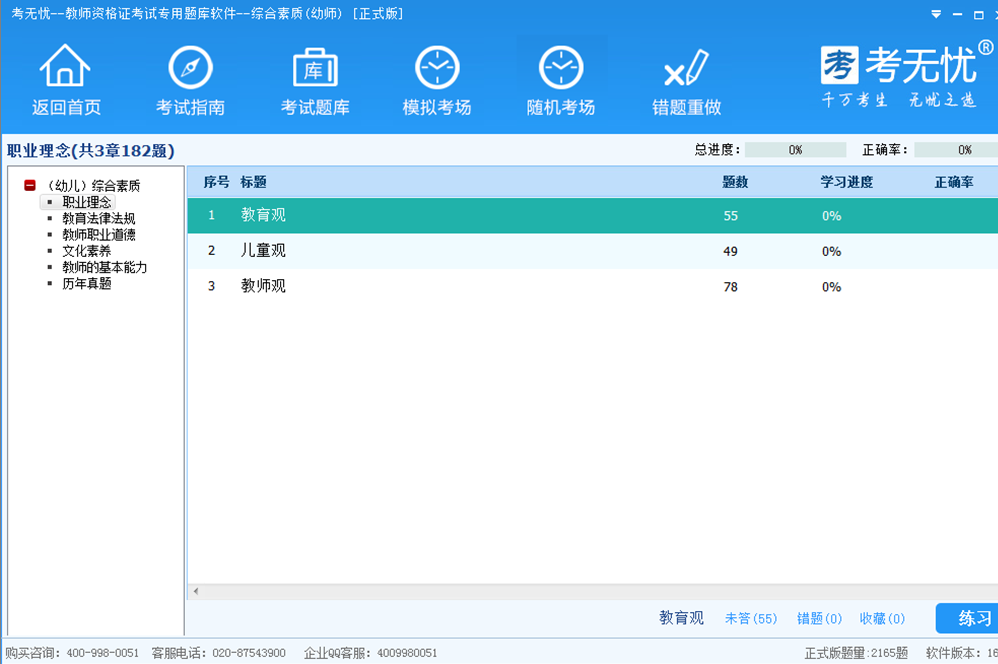Open 文化素养 in the sidebar tree
Image resolution: width=998 pixels, height=664 pixels.
[86, 251]
